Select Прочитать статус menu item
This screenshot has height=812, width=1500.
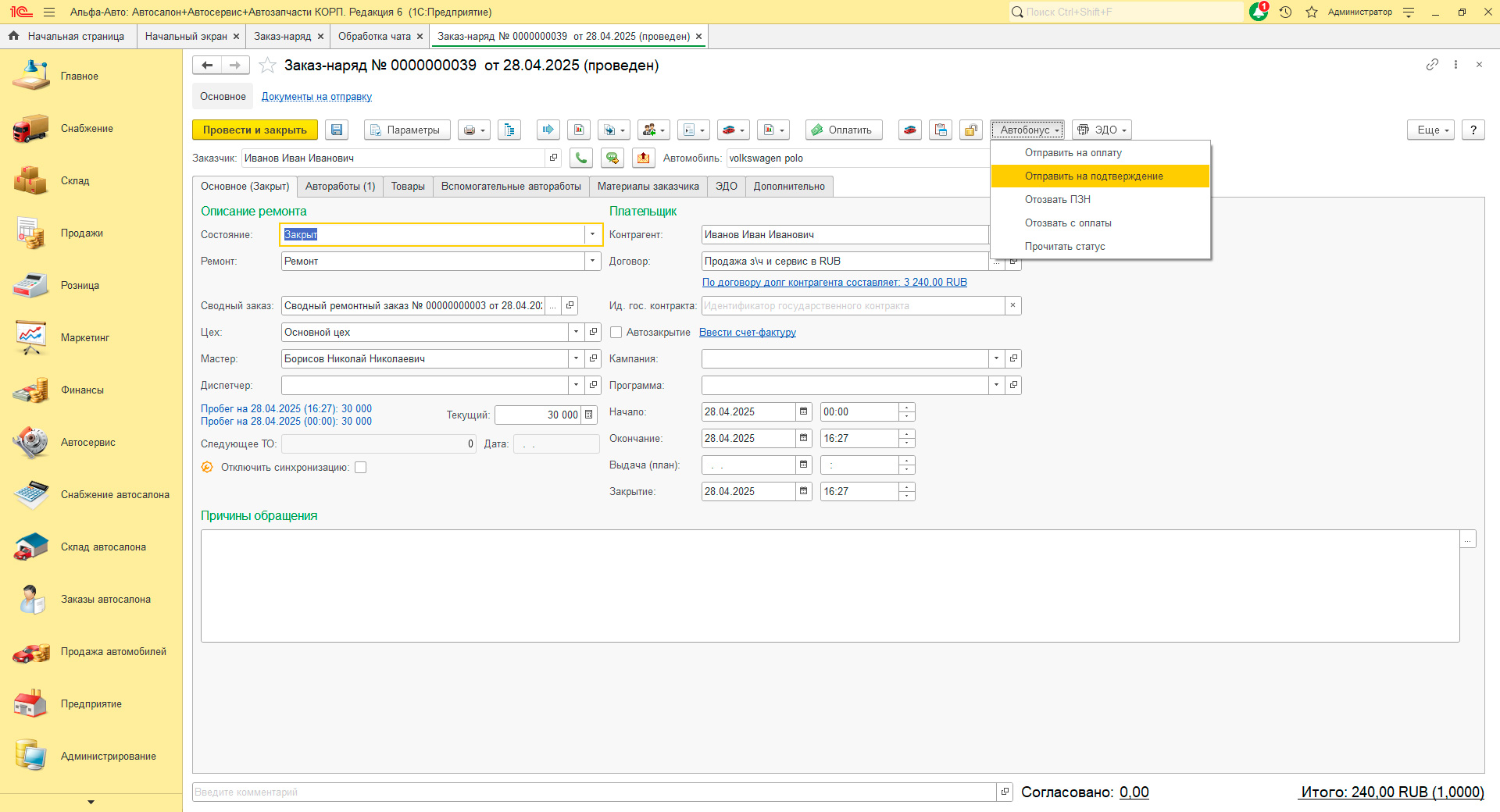[x=1100, y=247]
